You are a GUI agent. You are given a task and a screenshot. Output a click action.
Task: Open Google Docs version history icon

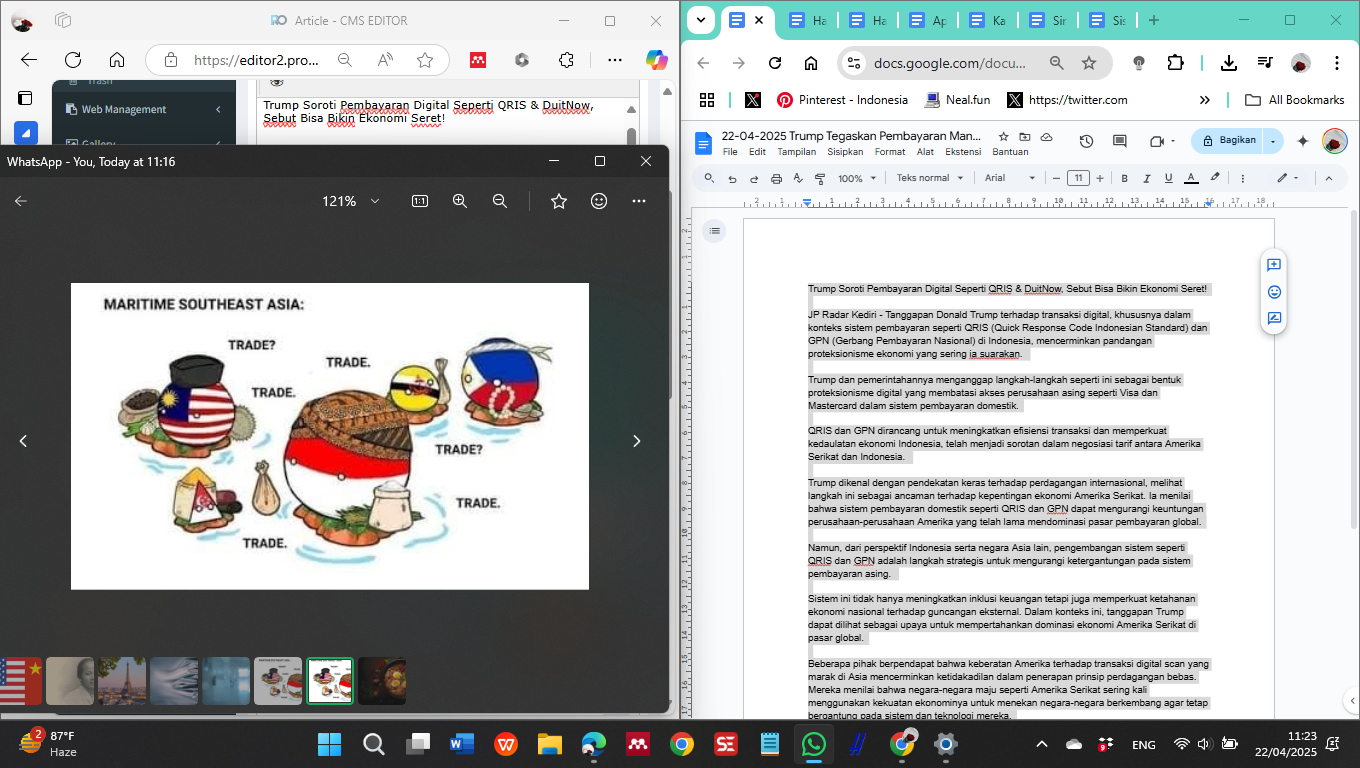click(1086, 141)
